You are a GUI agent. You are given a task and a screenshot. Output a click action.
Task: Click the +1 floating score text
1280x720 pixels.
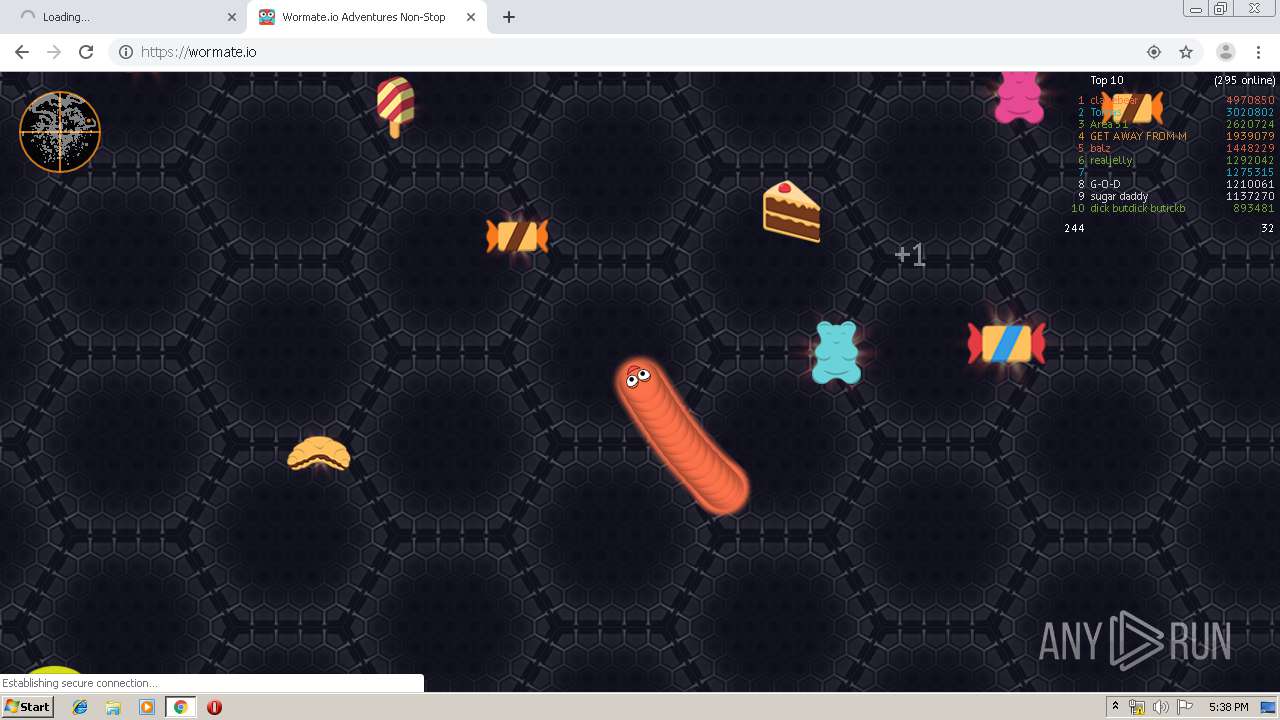[x=910, y=255]
